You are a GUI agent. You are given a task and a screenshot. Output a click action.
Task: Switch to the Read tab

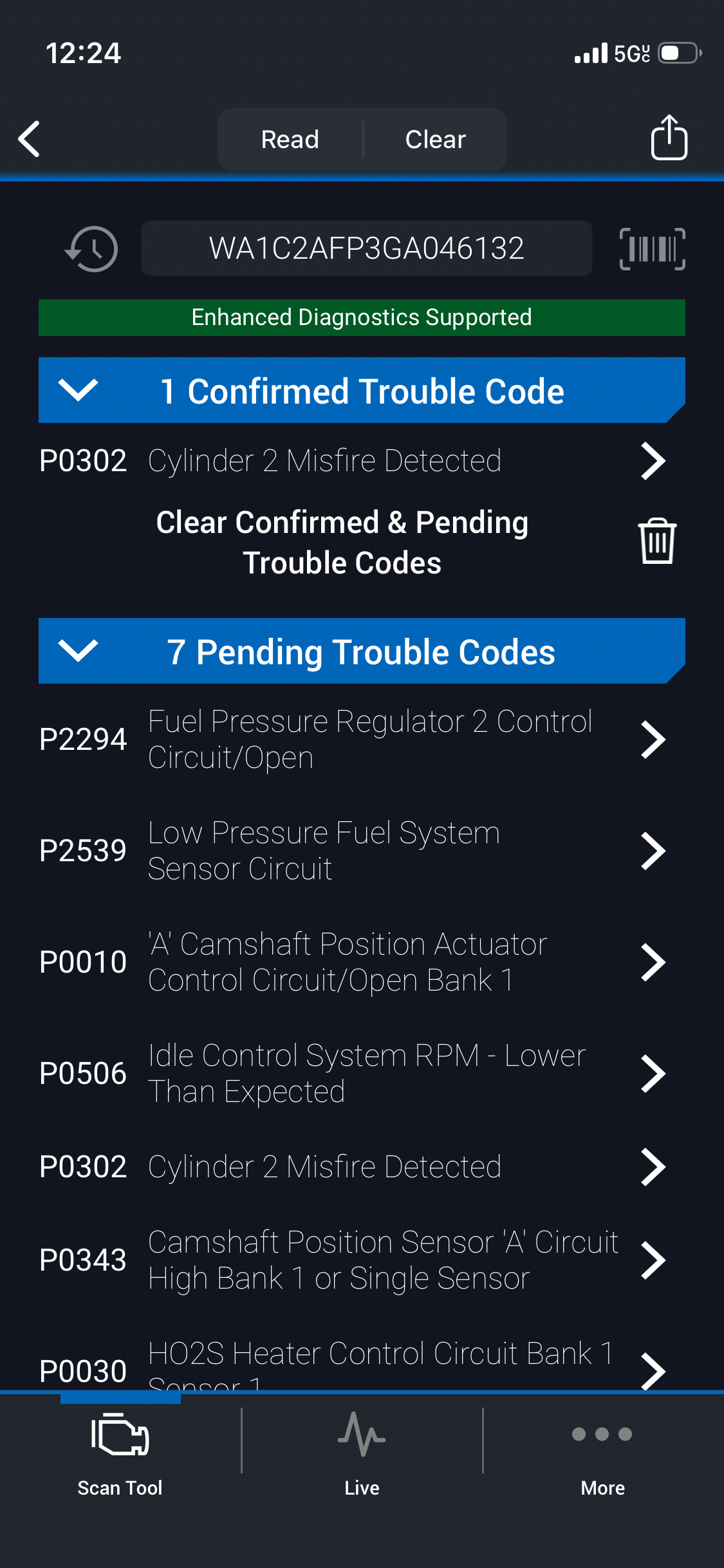coord(290,139)
